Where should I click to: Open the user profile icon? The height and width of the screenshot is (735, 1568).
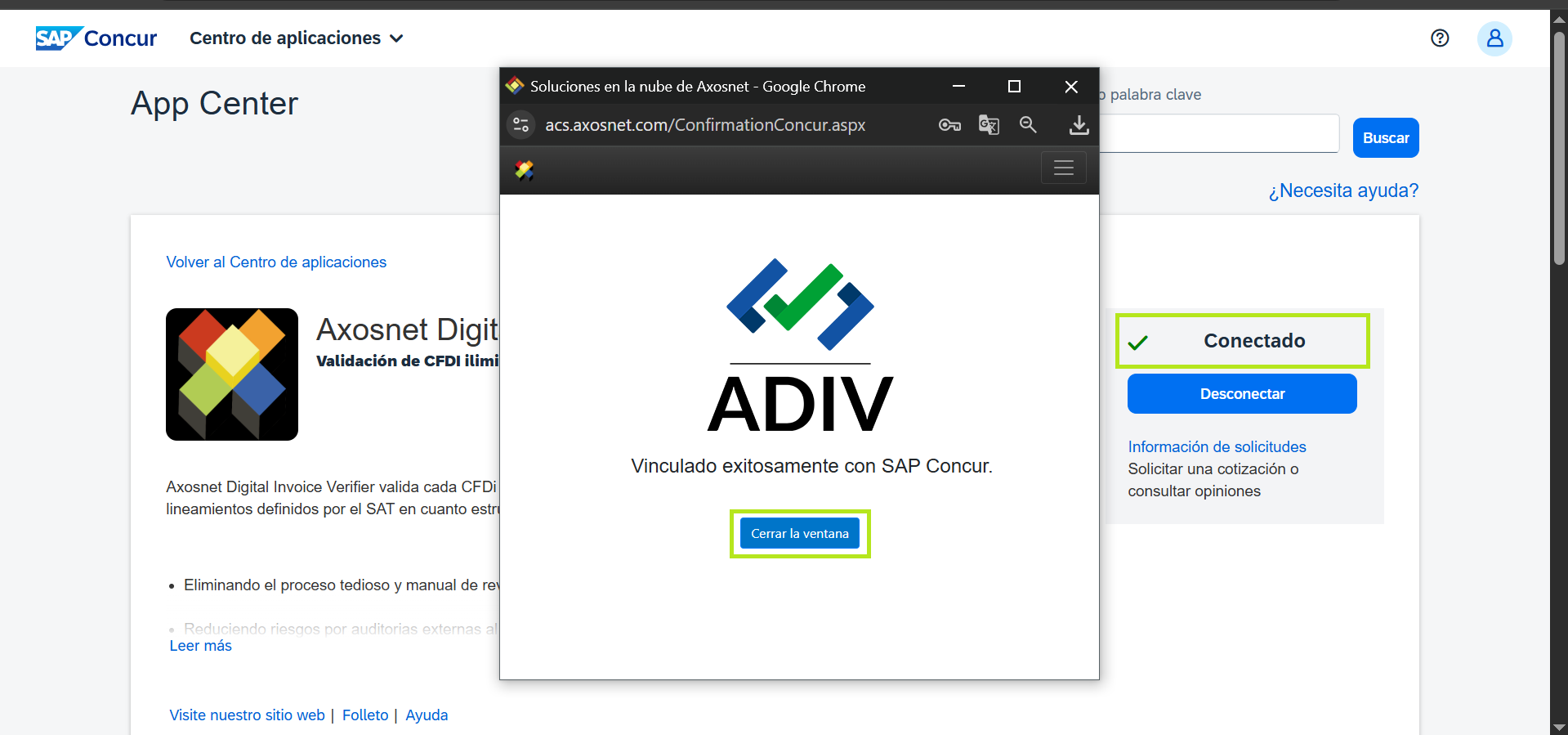(1494, 38)
